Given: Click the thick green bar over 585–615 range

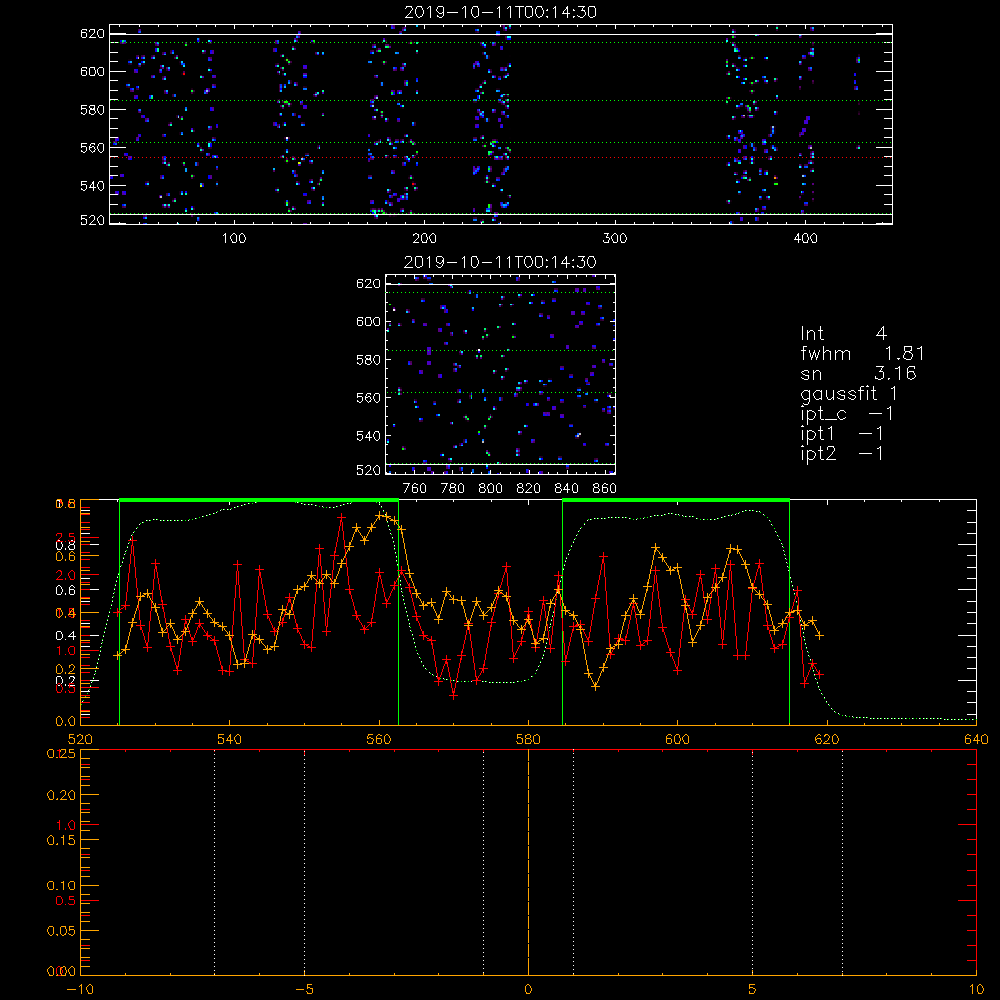Looking at the screenshot, I should 676,501.
